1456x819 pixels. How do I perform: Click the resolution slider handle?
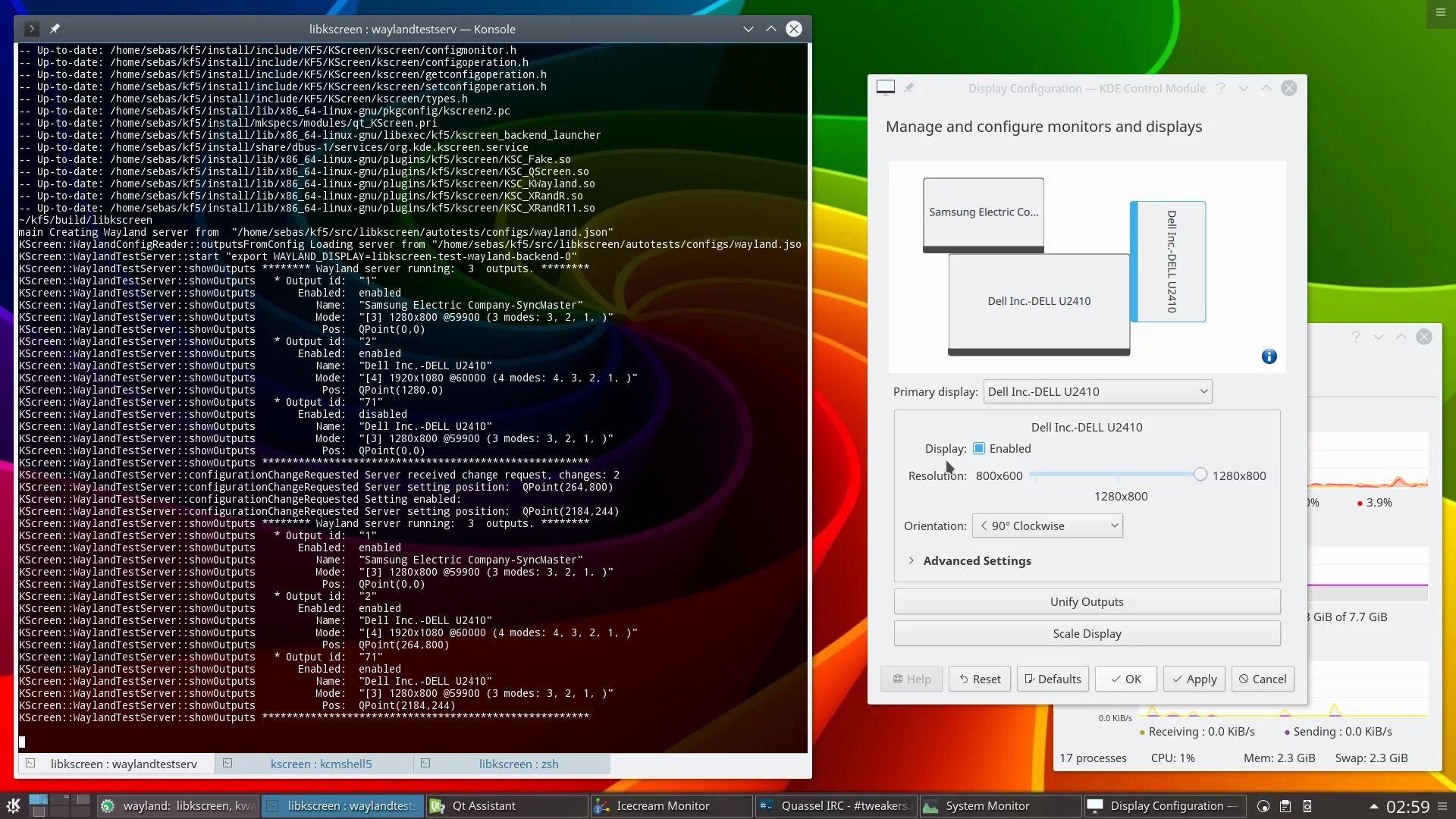pos(1200,475)
